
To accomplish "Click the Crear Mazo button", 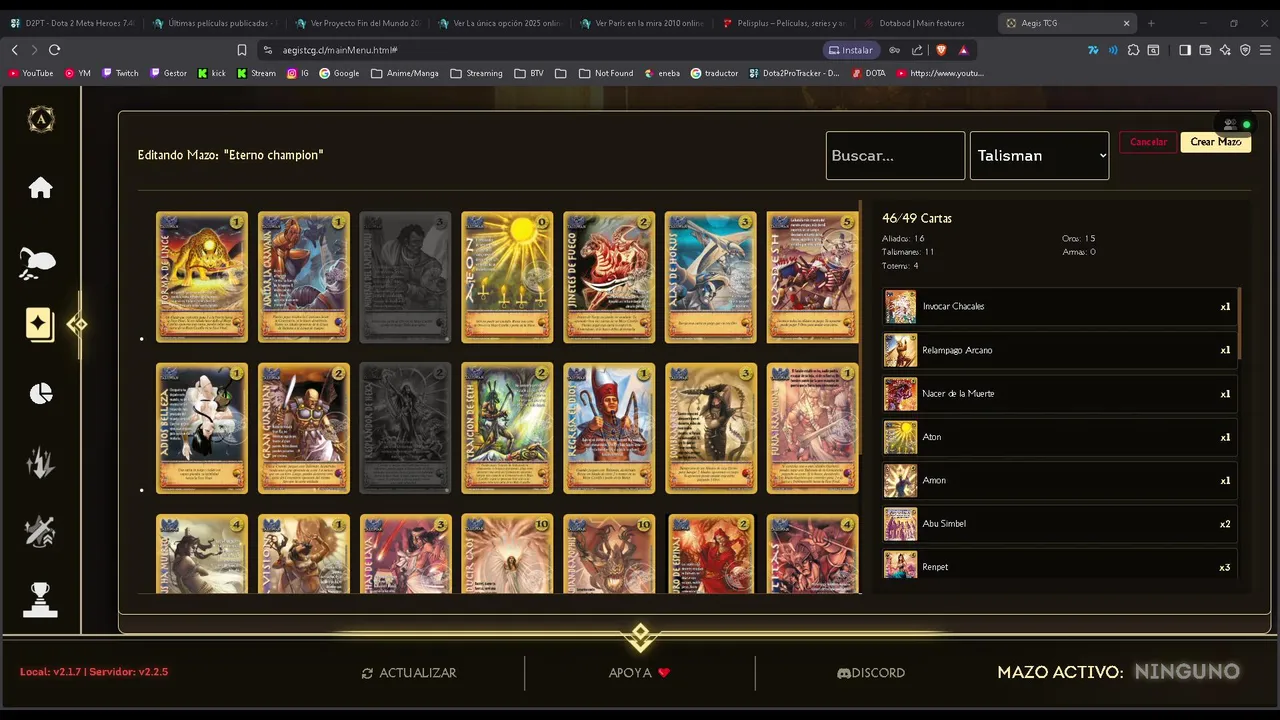I will click(1215, 142).
